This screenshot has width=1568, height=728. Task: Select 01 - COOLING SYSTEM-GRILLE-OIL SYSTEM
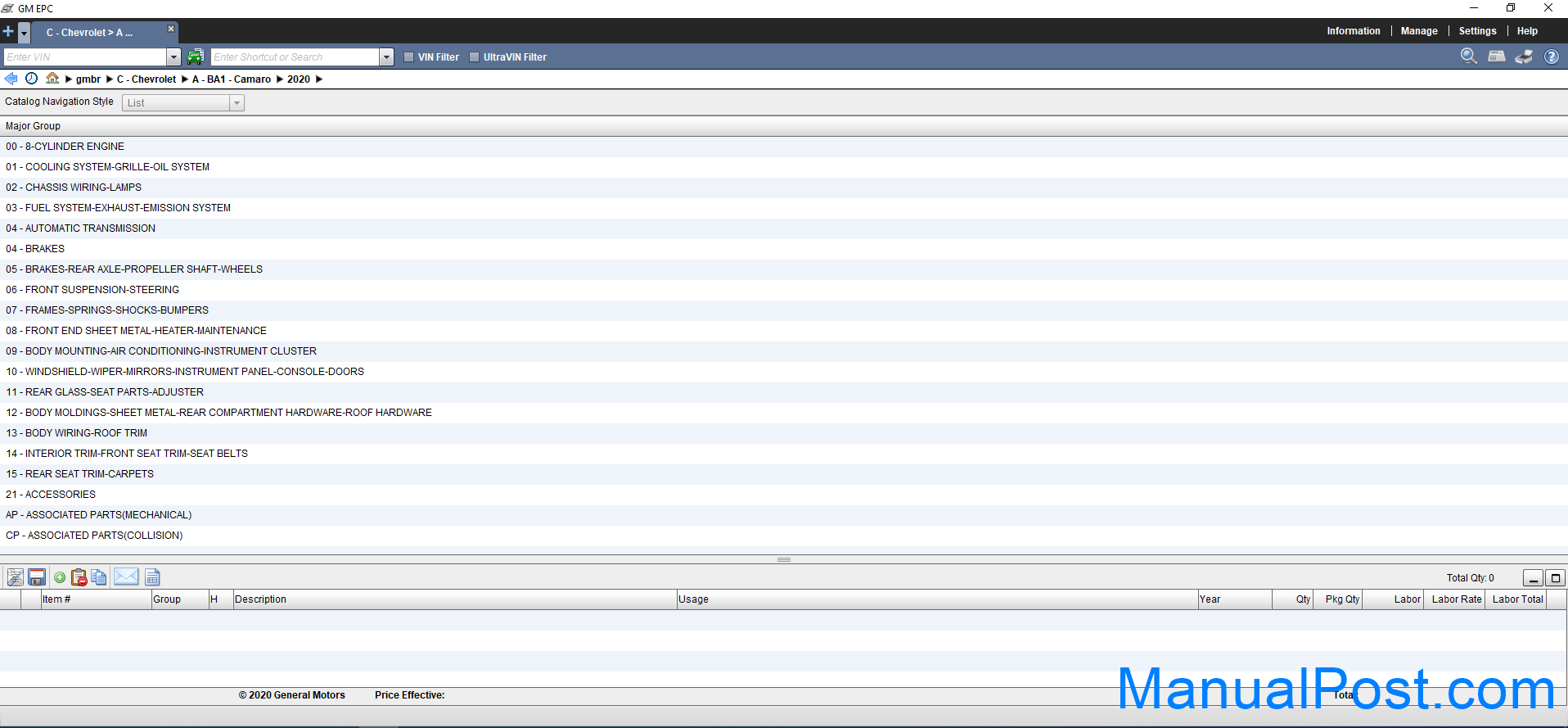click(784, 167)
